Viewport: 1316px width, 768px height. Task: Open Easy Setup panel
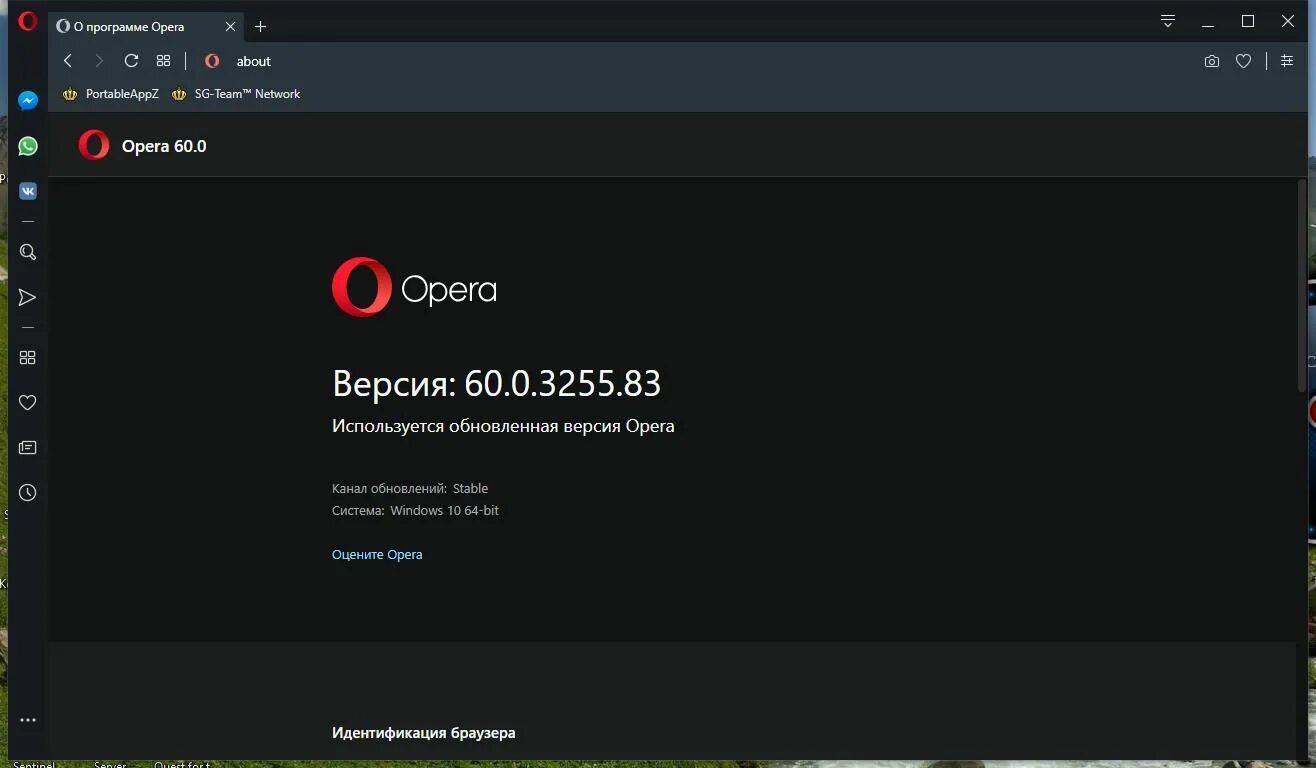(x=1287, y=61)
